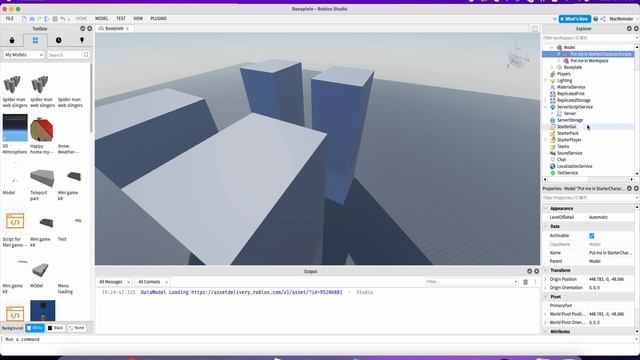Set toolbox background to Black

pos(56,328)
